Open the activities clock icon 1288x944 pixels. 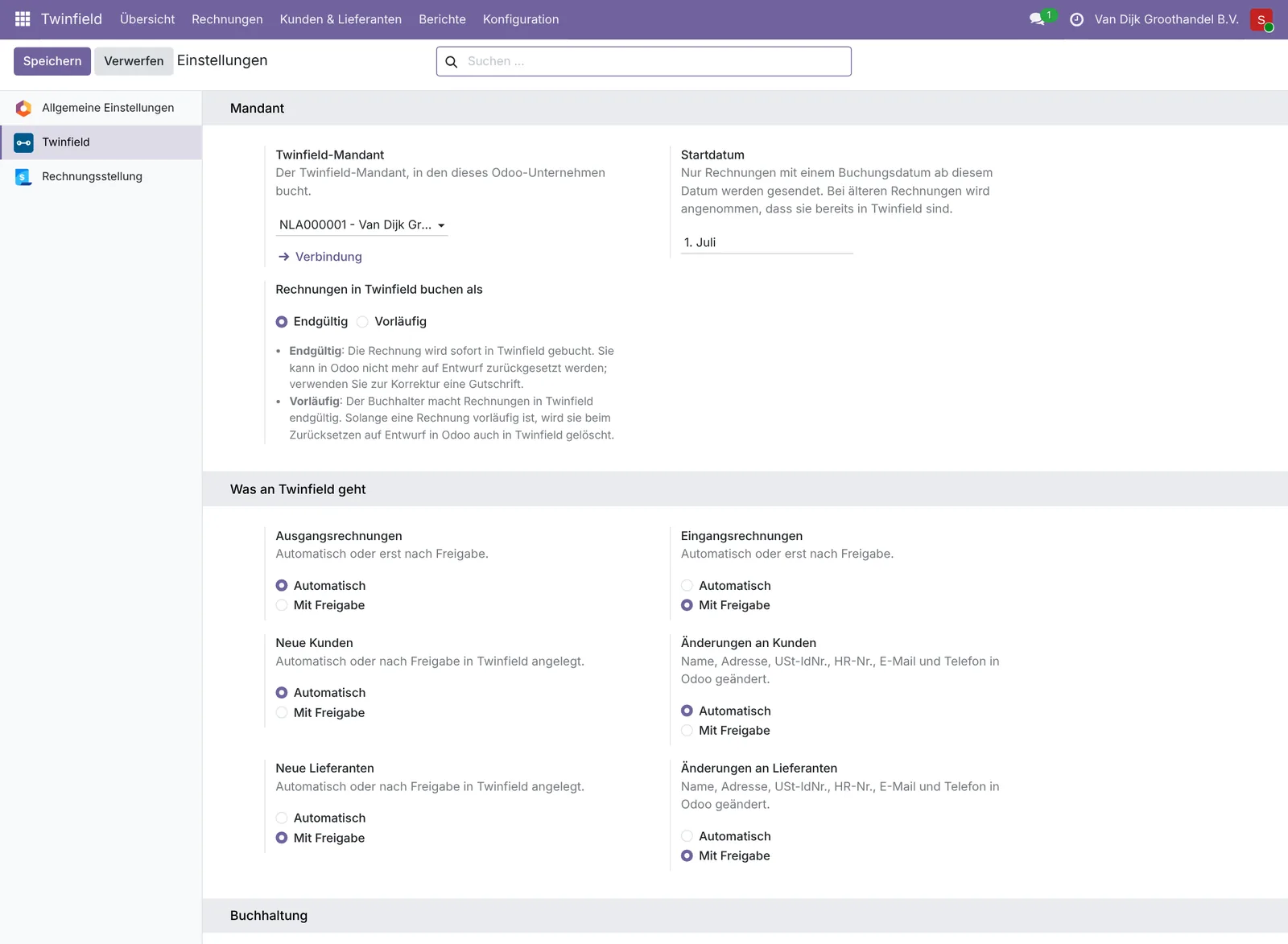[1076, 19]
